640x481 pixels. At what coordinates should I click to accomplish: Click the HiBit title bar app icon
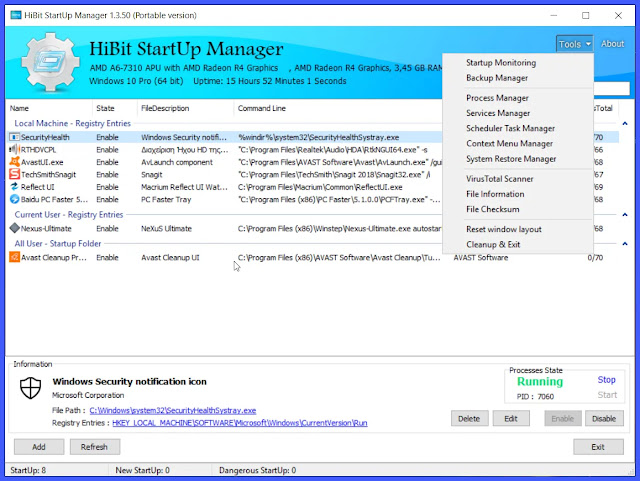click(16, 16)
